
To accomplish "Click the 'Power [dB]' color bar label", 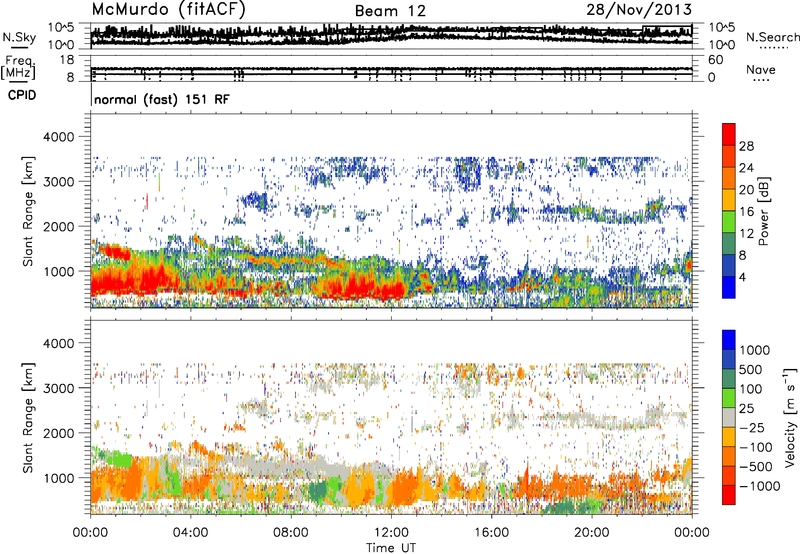I will point(764,211).
